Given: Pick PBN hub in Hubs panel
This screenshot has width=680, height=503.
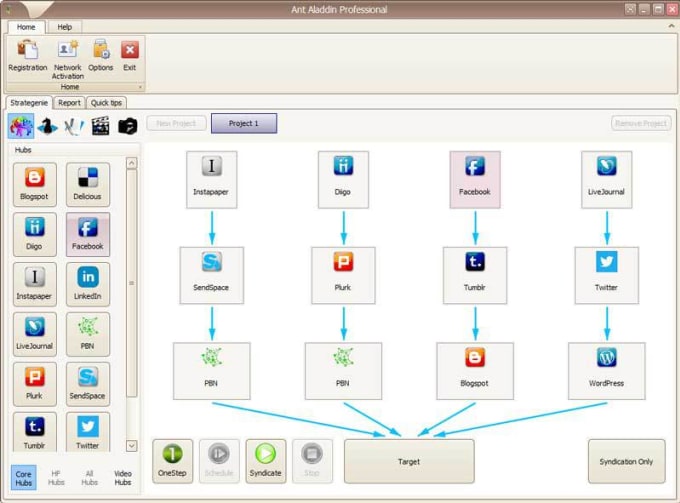Looking at the screenshot, I should 88,334.
